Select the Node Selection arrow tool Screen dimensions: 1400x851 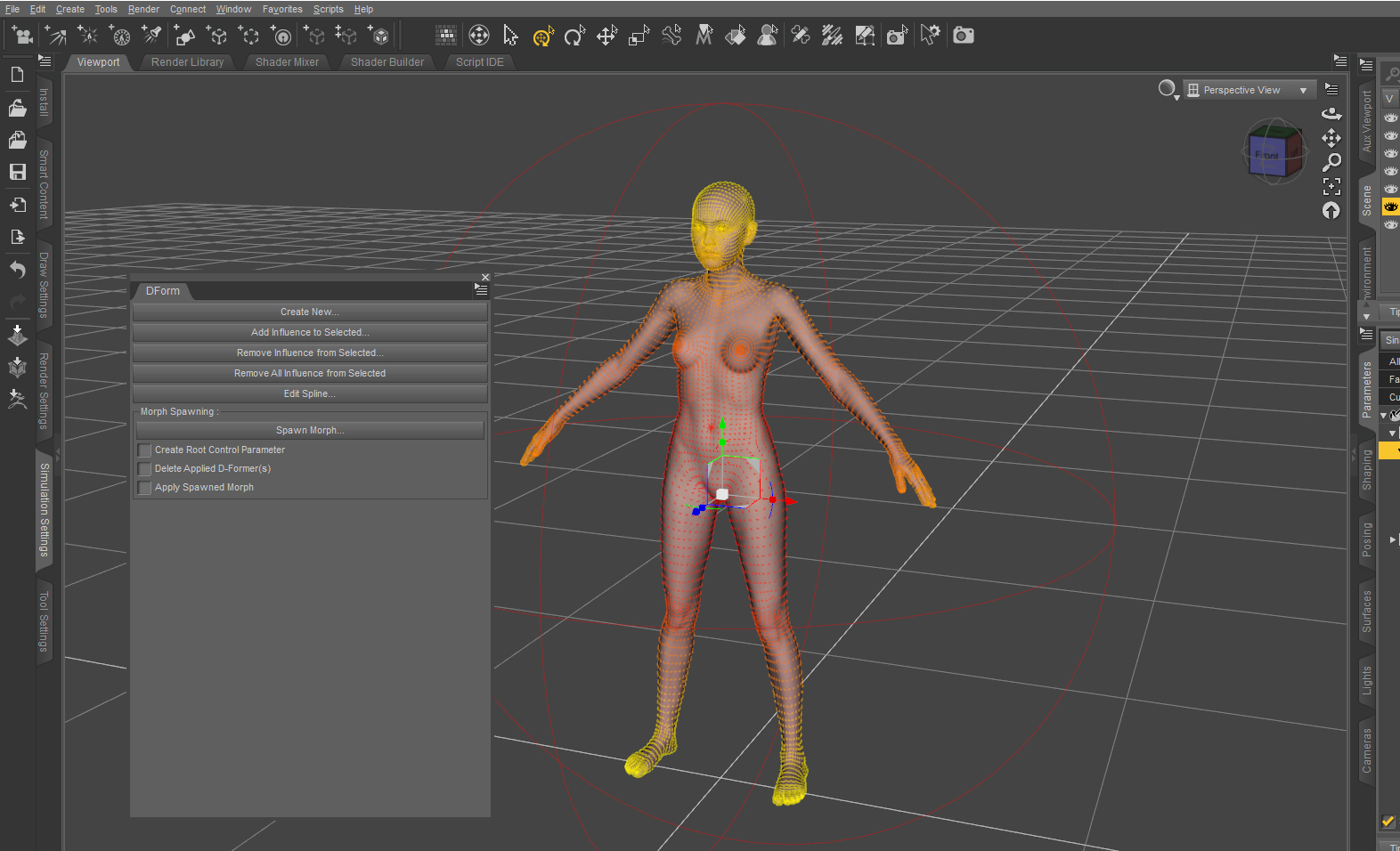[510, 36]
